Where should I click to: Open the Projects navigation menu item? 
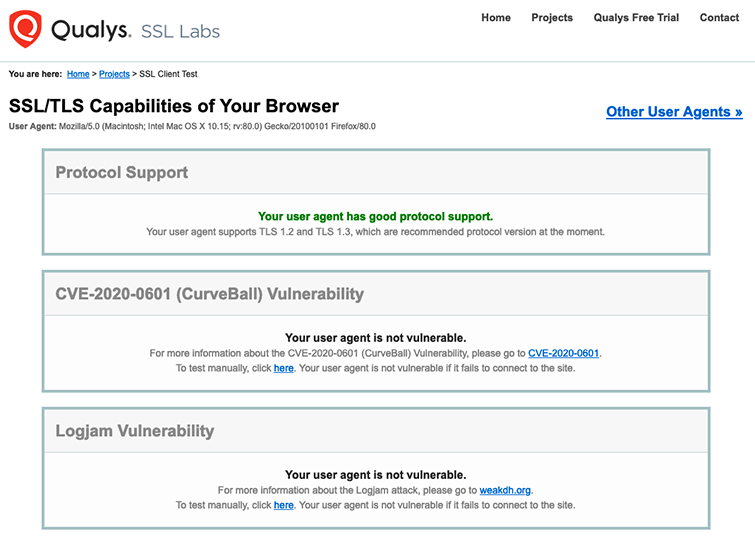point(552,17)
